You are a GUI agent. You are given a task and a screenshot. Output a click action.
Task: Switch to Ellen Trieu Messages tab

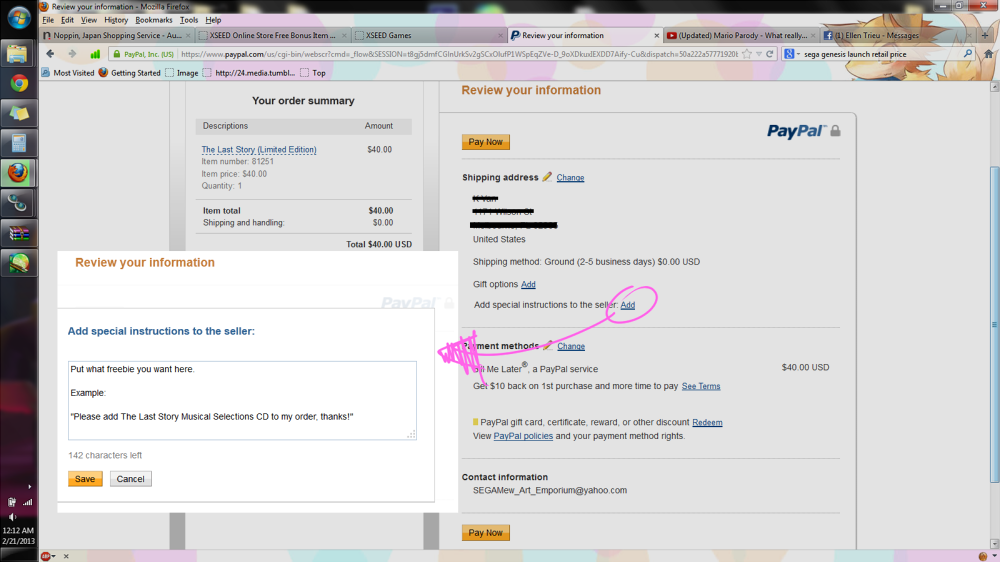click(x=897, y=36)
